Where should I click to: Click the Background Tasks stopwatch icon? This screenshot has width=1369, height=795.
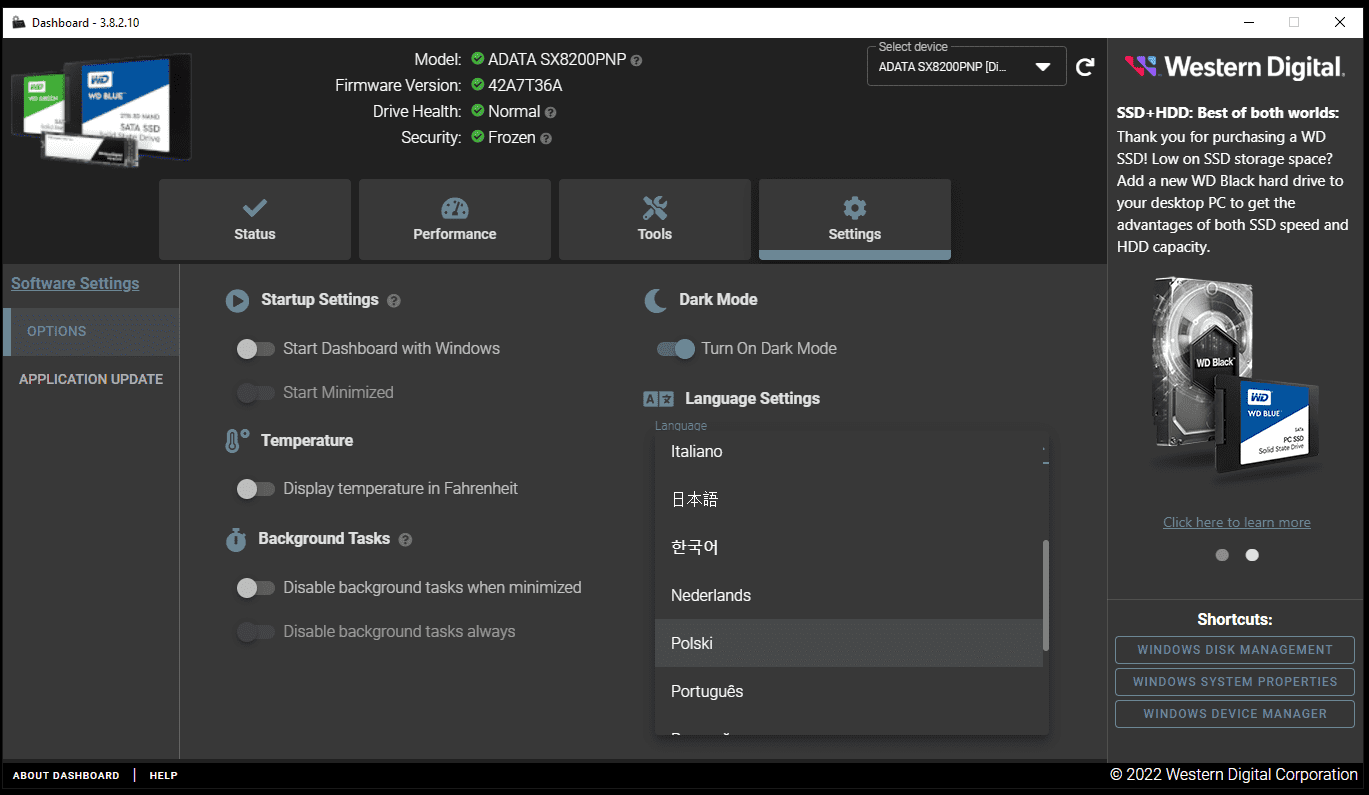(x=236, y=540)
